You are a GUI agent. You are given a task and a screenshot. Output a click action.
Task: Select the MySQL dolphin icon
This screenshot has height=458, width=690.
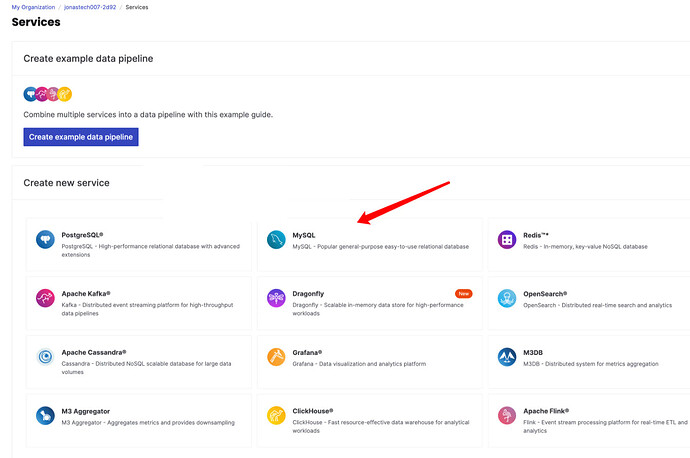[x=276, y=239]
